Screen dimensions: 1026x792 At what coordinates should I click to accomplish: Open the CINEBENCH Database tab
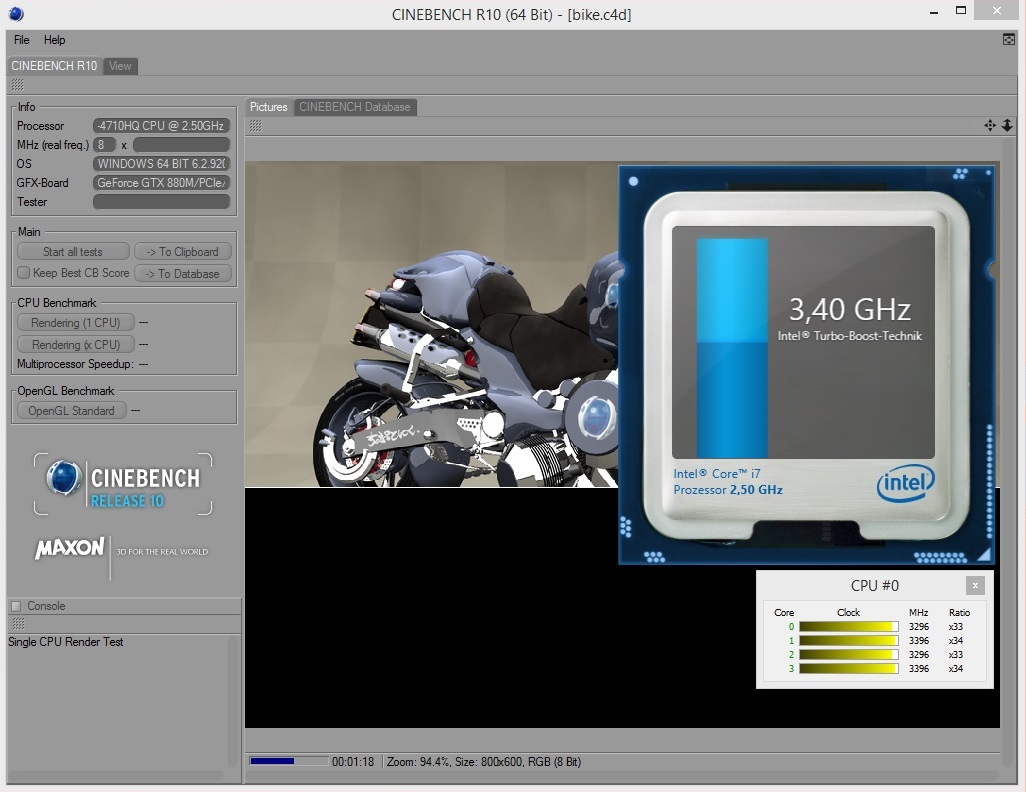(355, 107)
